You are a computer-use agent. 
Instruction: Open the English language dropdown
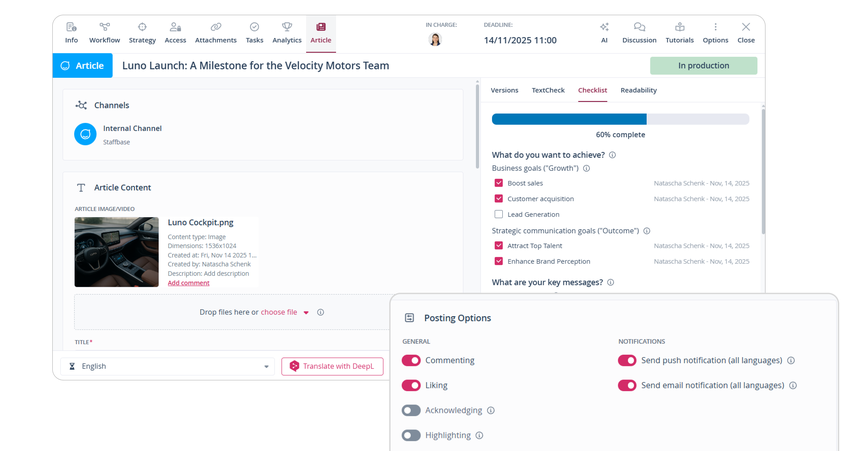(x=167, y=366)
